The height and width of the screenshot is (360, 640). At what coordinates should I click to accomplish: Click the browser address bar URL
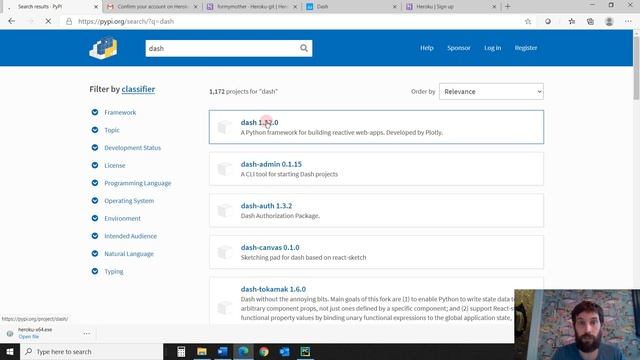coord(126,21)
